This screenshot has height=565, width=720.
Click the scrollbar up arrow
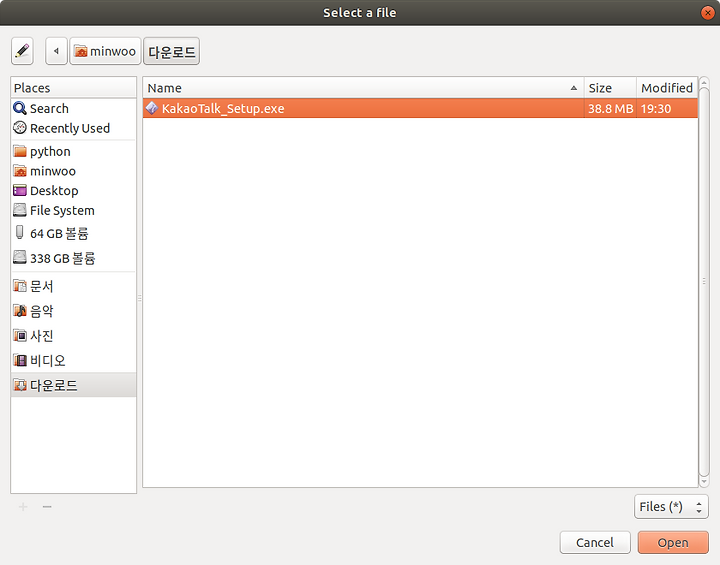[704, 82]
